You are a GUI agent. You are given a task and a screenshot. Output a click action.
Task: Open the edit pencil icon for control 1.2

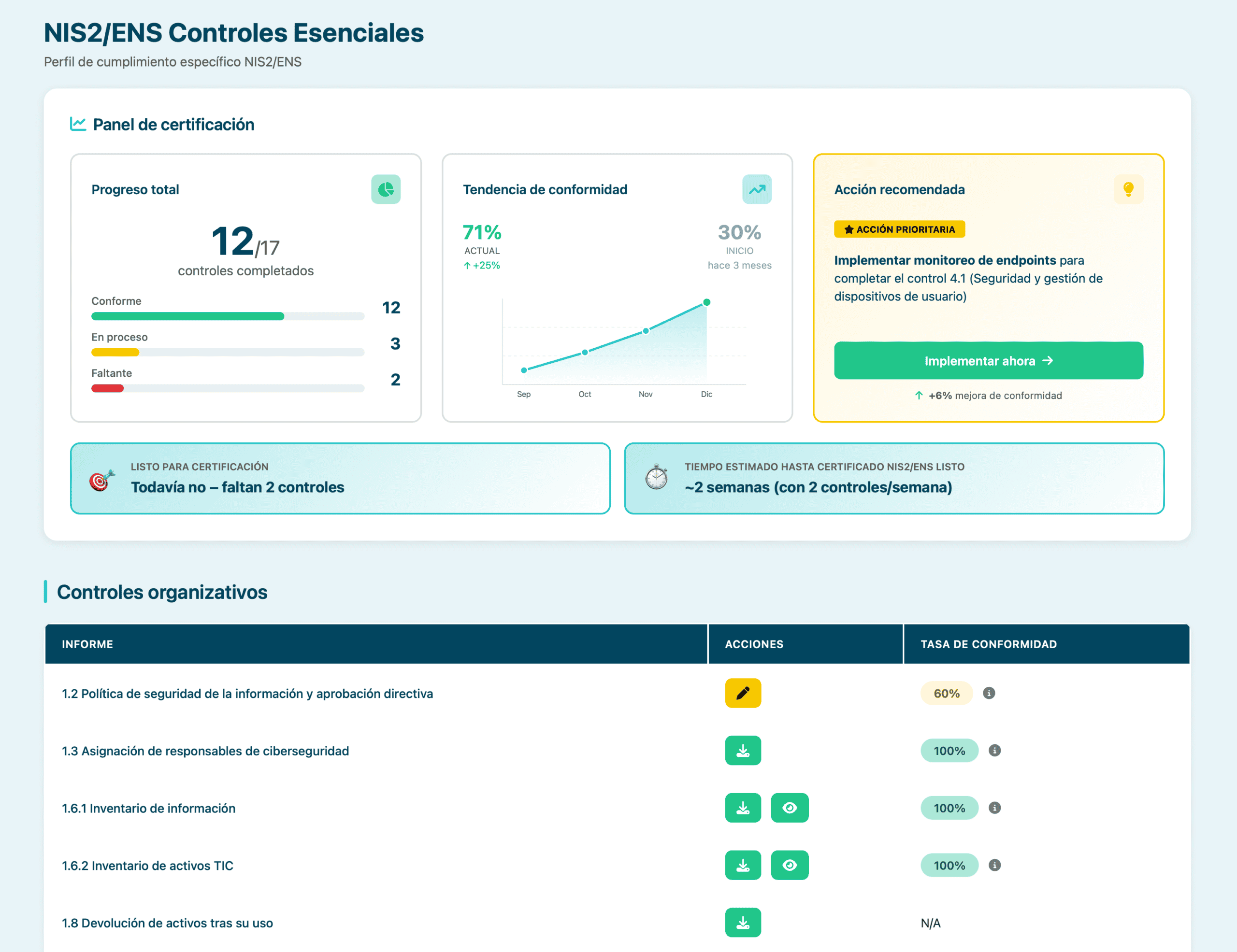pyautogui.click(x=743, y=693)
